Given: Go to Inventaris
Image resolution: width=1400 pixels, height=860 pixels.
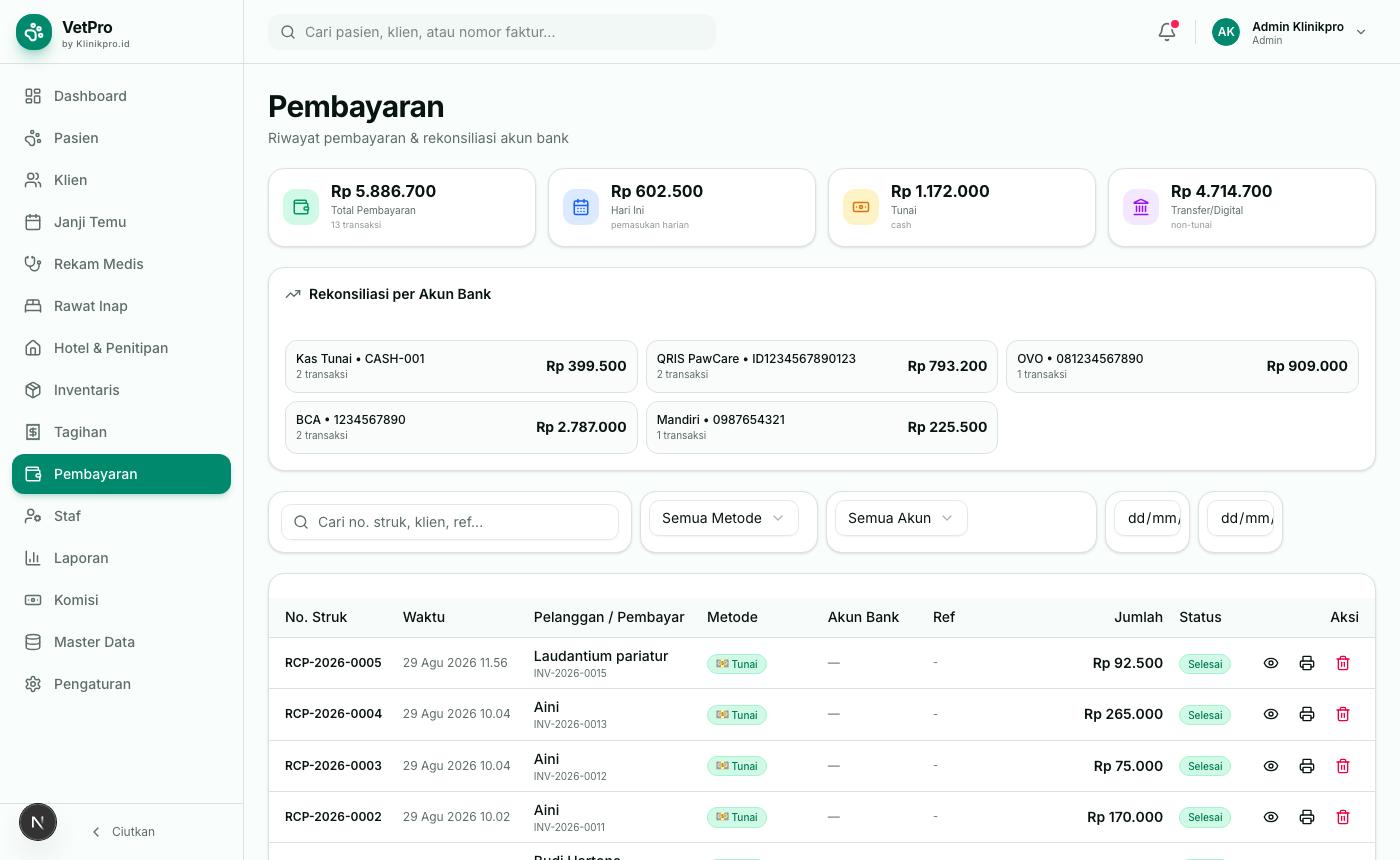Looking at the screenshot, I should click(x=121, y=390).
